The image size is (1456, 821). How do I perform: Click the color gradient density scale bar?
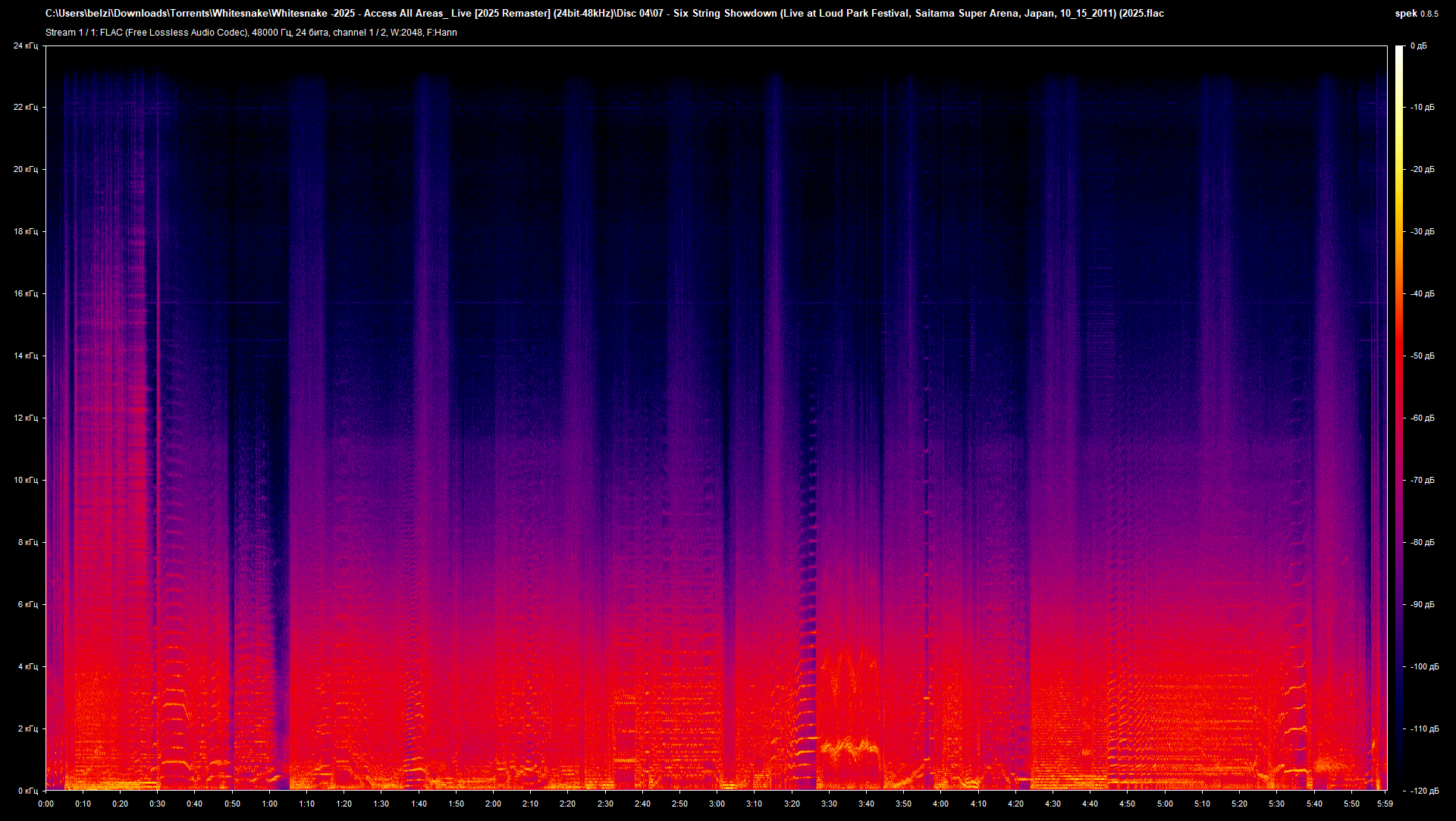point(1399,417)
